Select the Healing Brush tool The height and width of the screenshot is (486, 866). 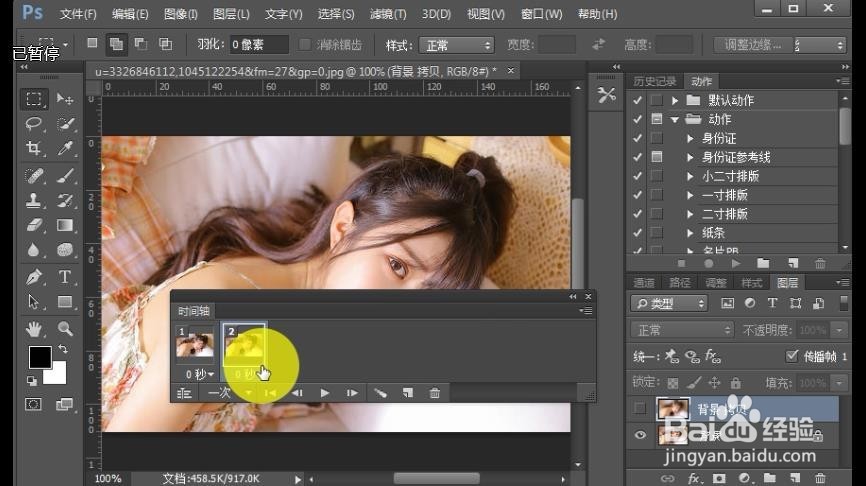point(34,176)
